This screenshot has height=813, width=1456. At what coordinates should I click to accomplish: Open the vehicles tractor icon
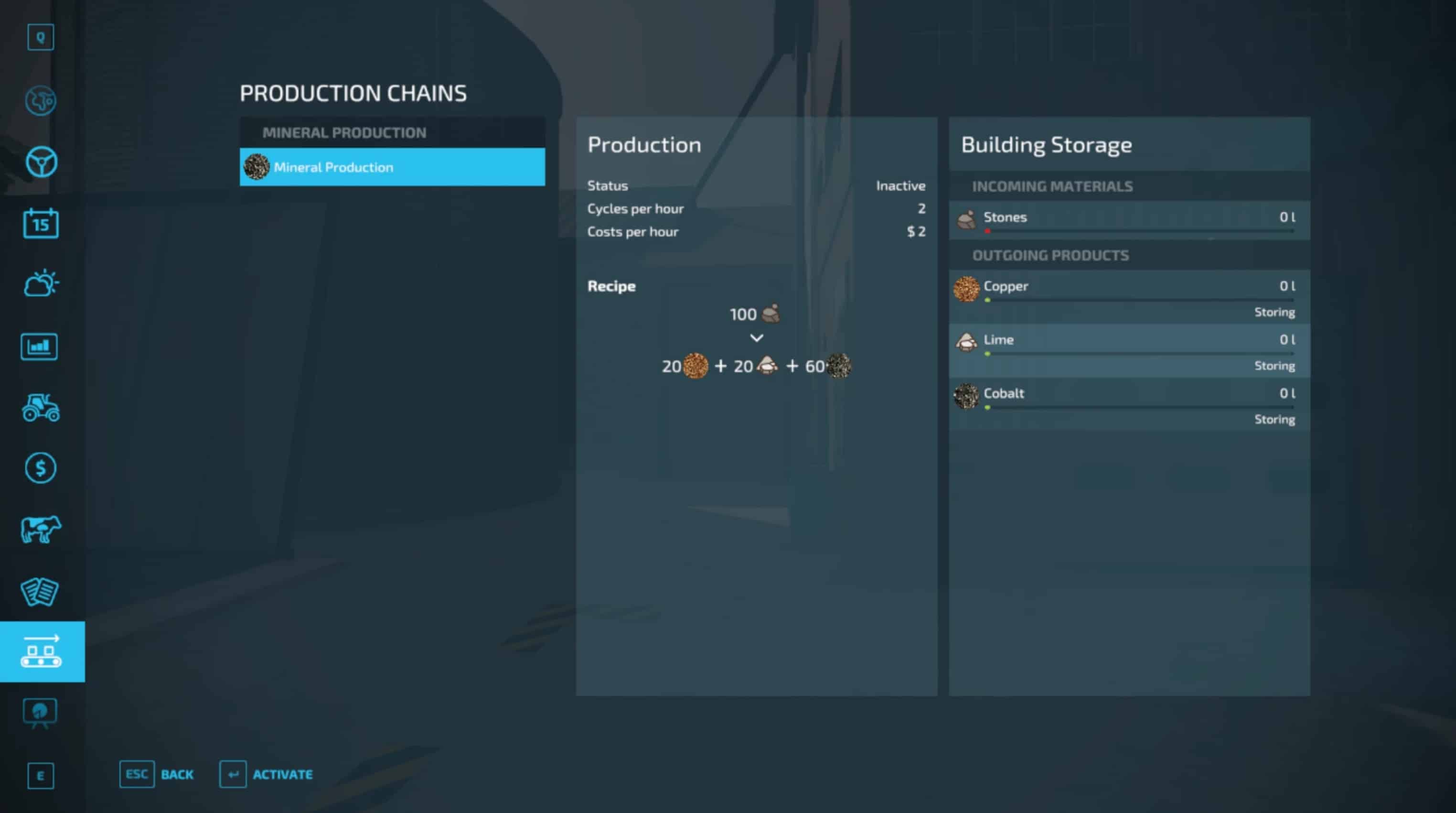click(x=41, y=408)
